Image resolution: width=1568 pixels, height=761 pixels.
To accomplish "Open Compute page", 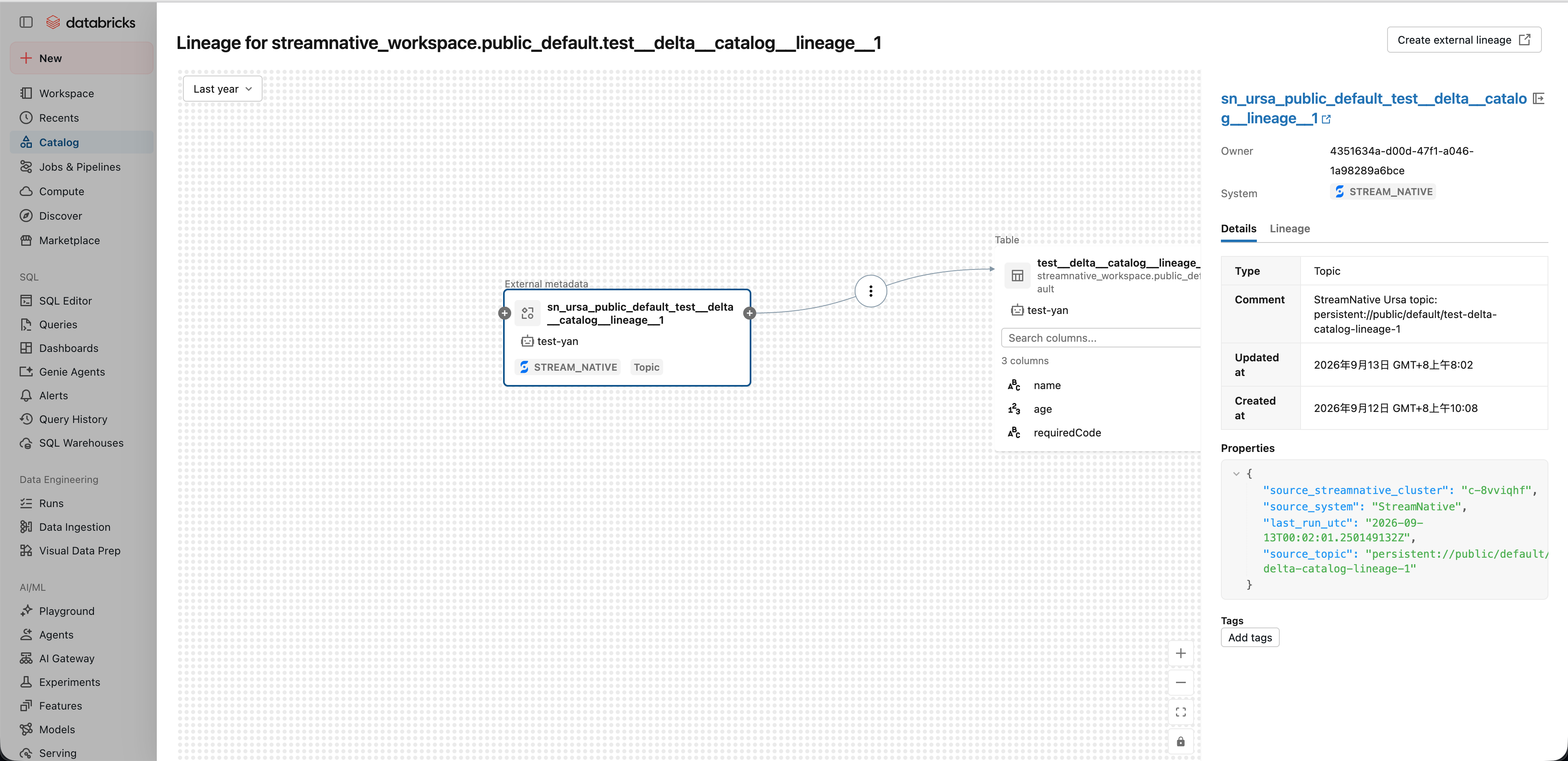I will 82,191.
